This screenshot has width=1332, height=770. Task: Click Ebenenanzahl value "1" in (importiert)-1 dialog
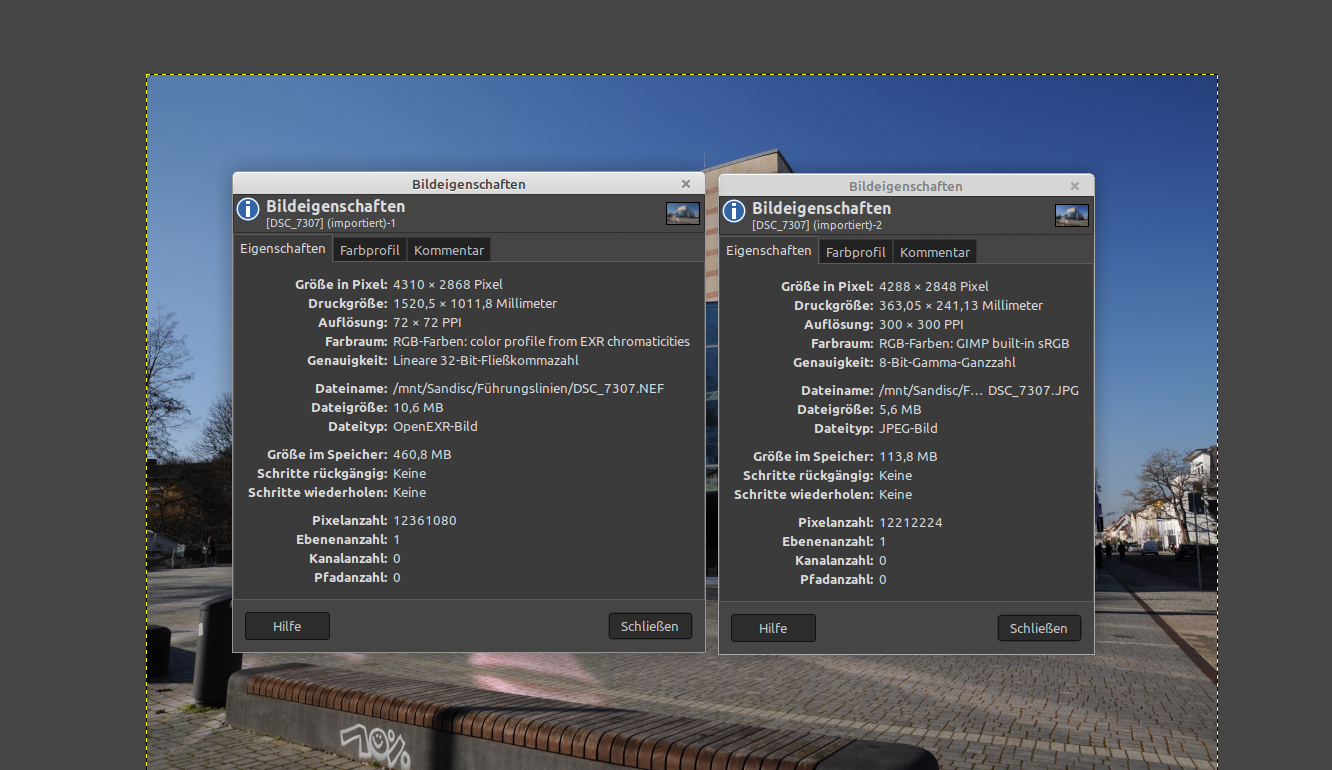[397, 539]
